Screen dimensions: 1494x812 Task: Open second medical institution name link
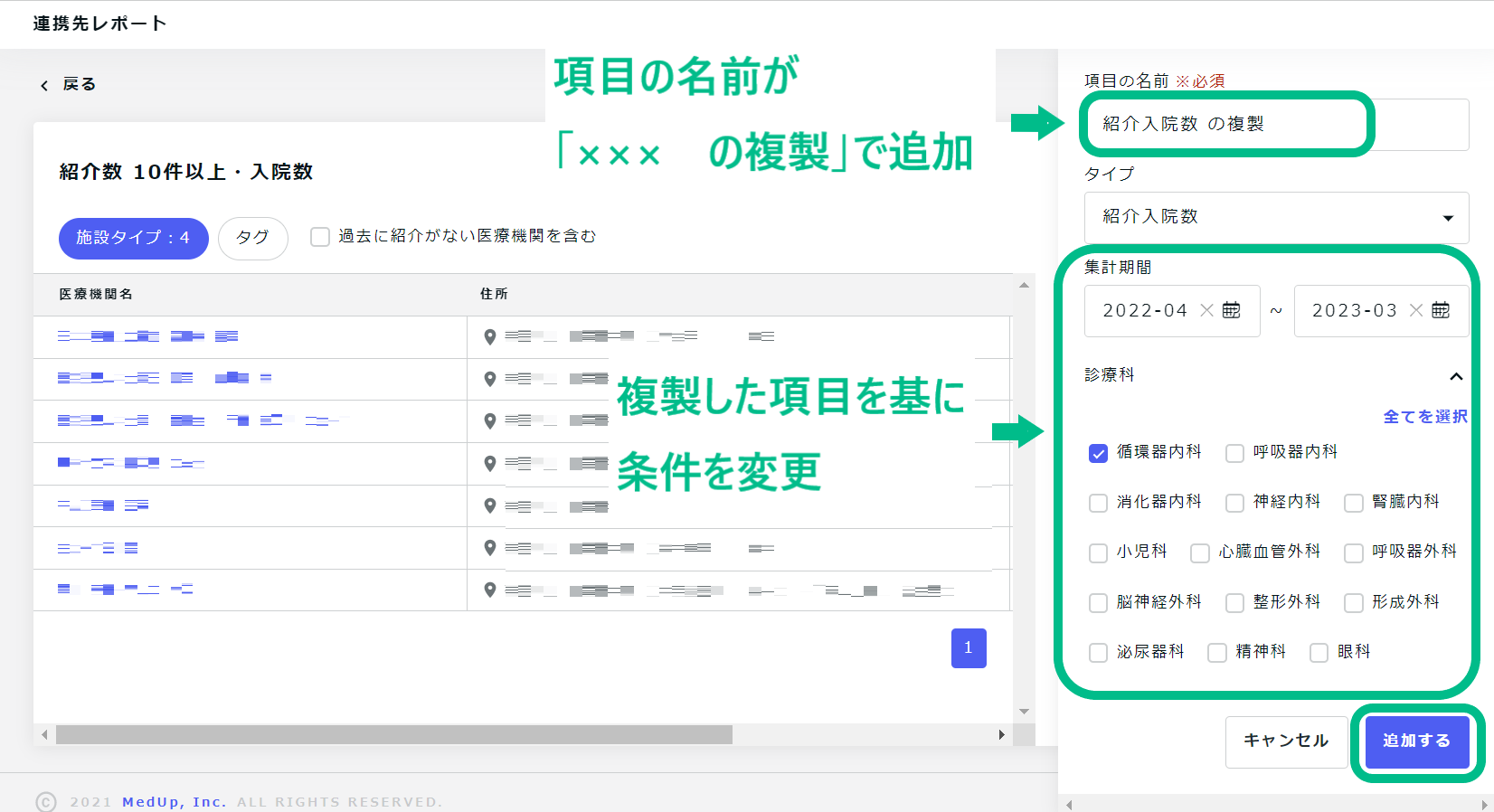[165, 378]
